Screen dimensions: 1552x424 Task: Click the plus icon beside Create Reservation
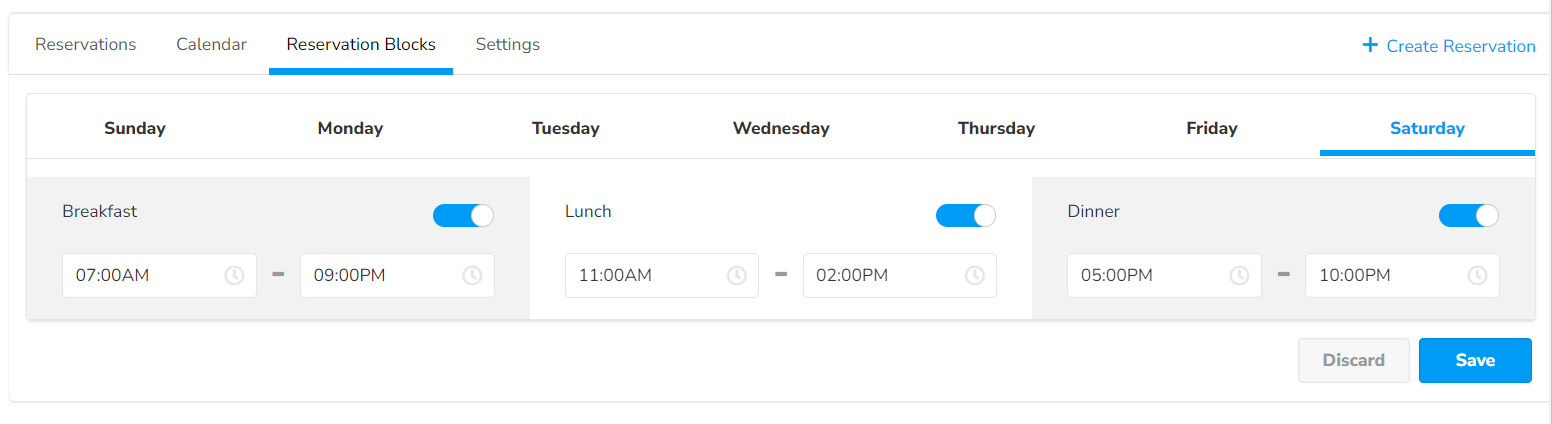(1370, 45)
